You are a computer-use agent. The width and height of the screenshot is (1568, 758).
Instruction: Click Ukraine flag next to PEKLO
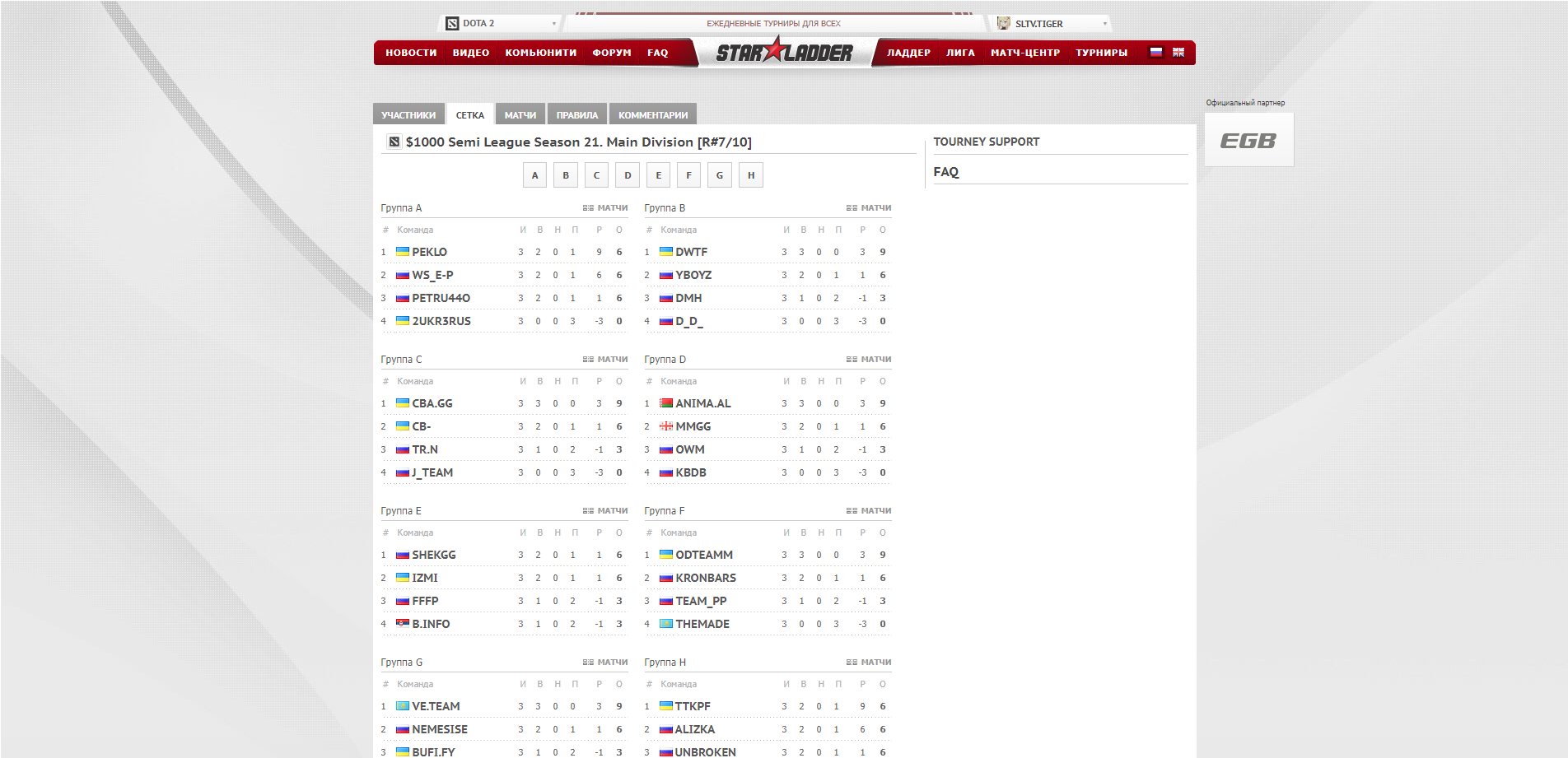tap(403, 252)
